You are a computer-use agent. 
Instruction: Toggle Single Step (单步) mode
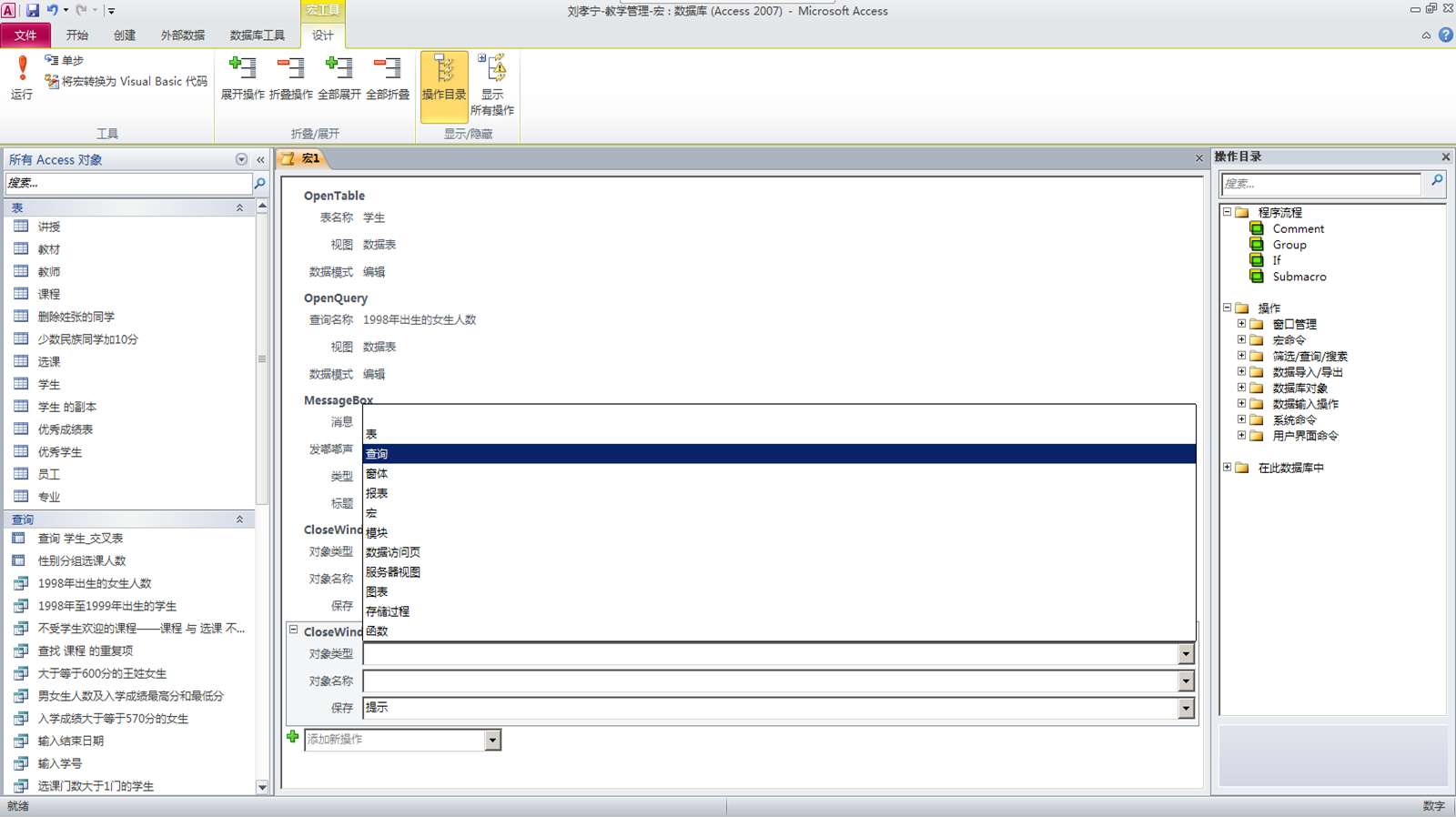[64, 60]
